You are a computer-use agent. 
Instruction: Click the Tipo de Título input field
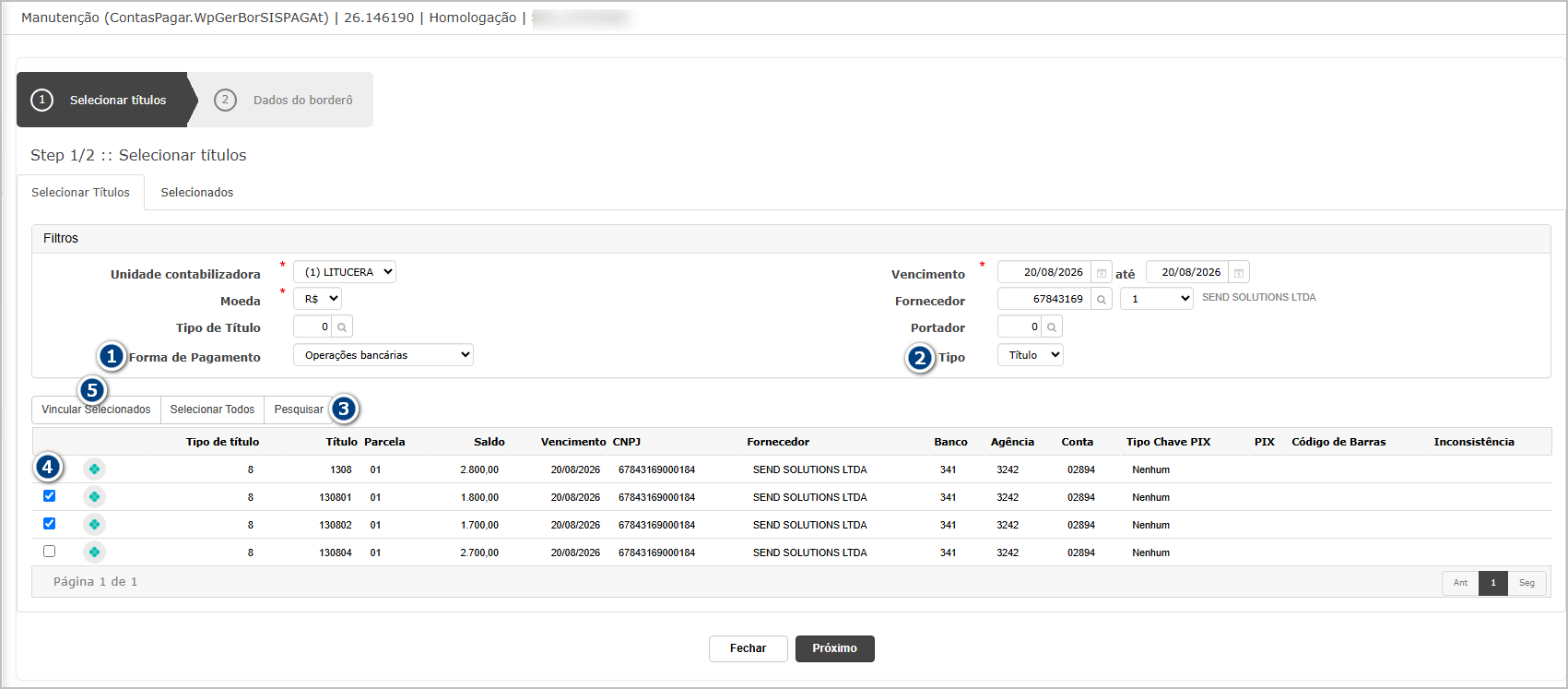point(312,327)
